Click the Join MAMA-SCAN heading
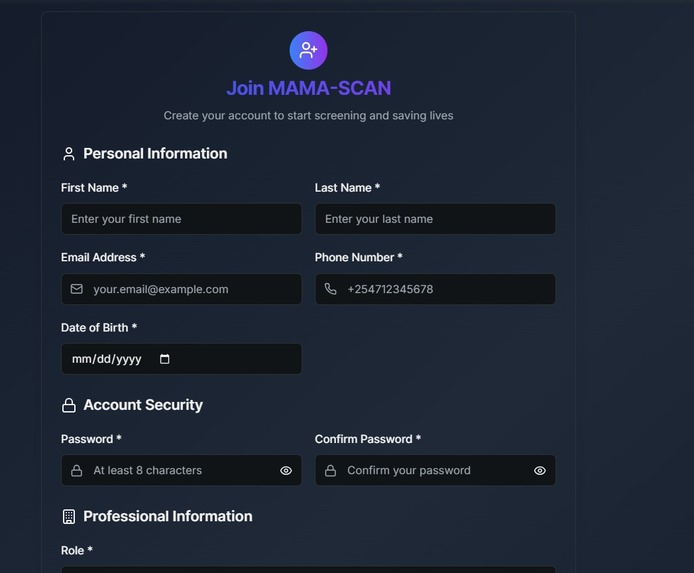Screen dimensions: 694x573 click(308, 88)
